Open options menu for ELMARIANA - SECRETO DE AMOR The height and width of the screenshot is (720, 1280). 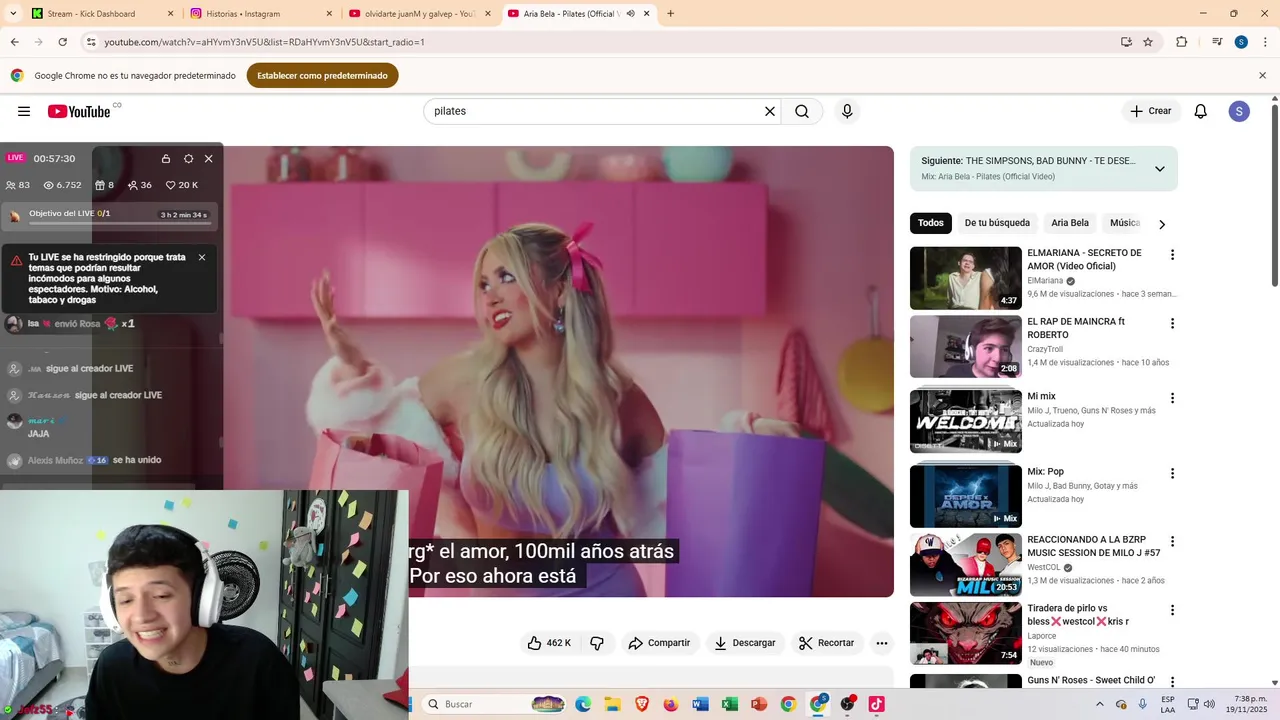(x=1172, y=255)
